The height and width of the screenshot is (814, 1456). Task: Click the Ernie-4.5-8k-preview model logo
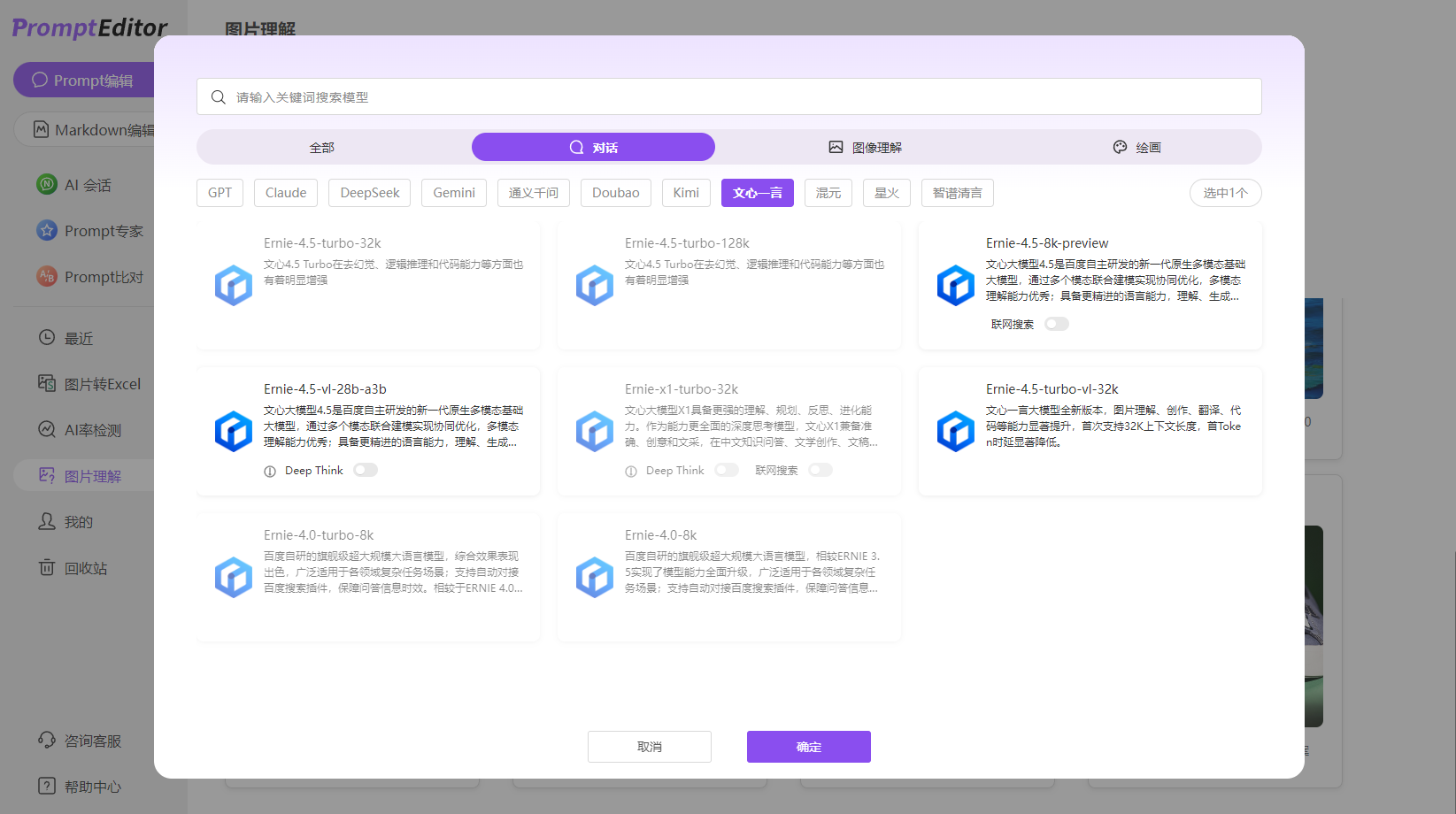(955, 286)
